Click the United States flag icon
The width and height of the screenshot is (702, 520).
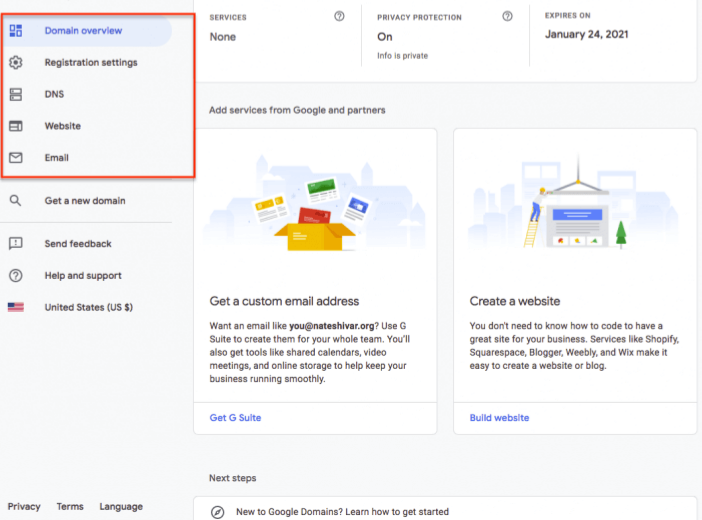[x=16, y=307]
